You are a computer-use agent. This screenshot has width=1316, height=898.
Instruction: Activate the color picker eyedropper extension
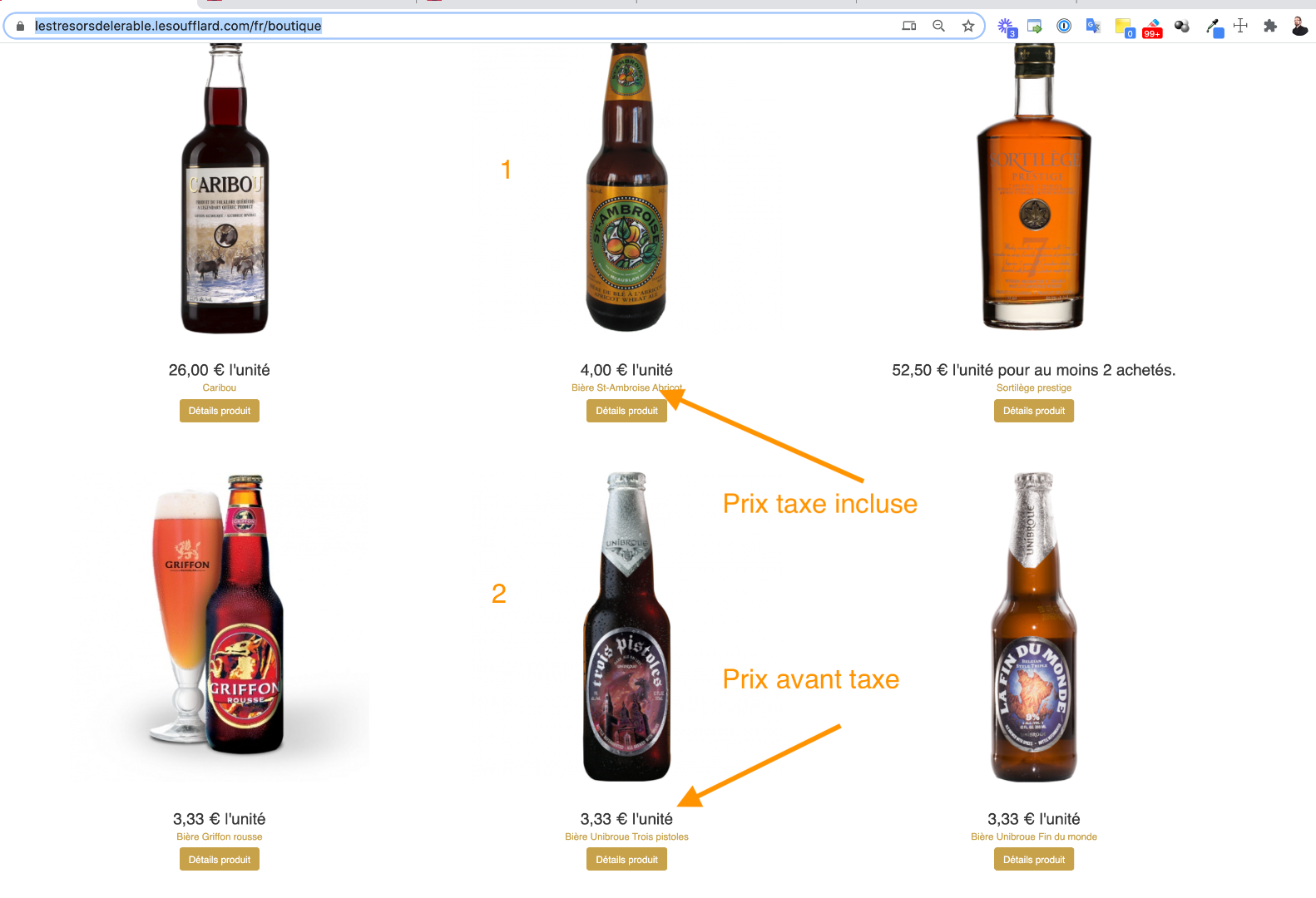point(1215,27)
